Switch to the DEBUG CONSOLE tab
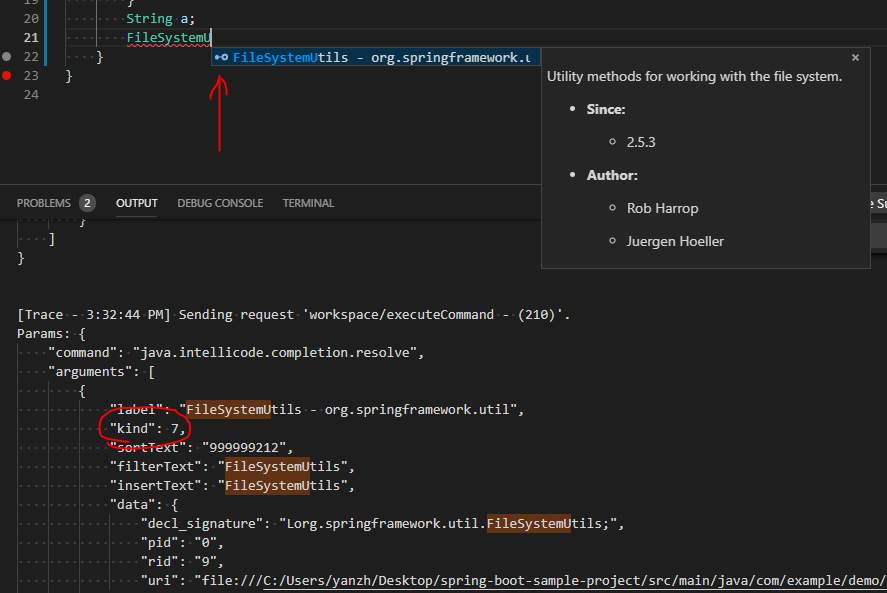Image resolution: width=887 pixels, height=593 pixels. [219, 202]
